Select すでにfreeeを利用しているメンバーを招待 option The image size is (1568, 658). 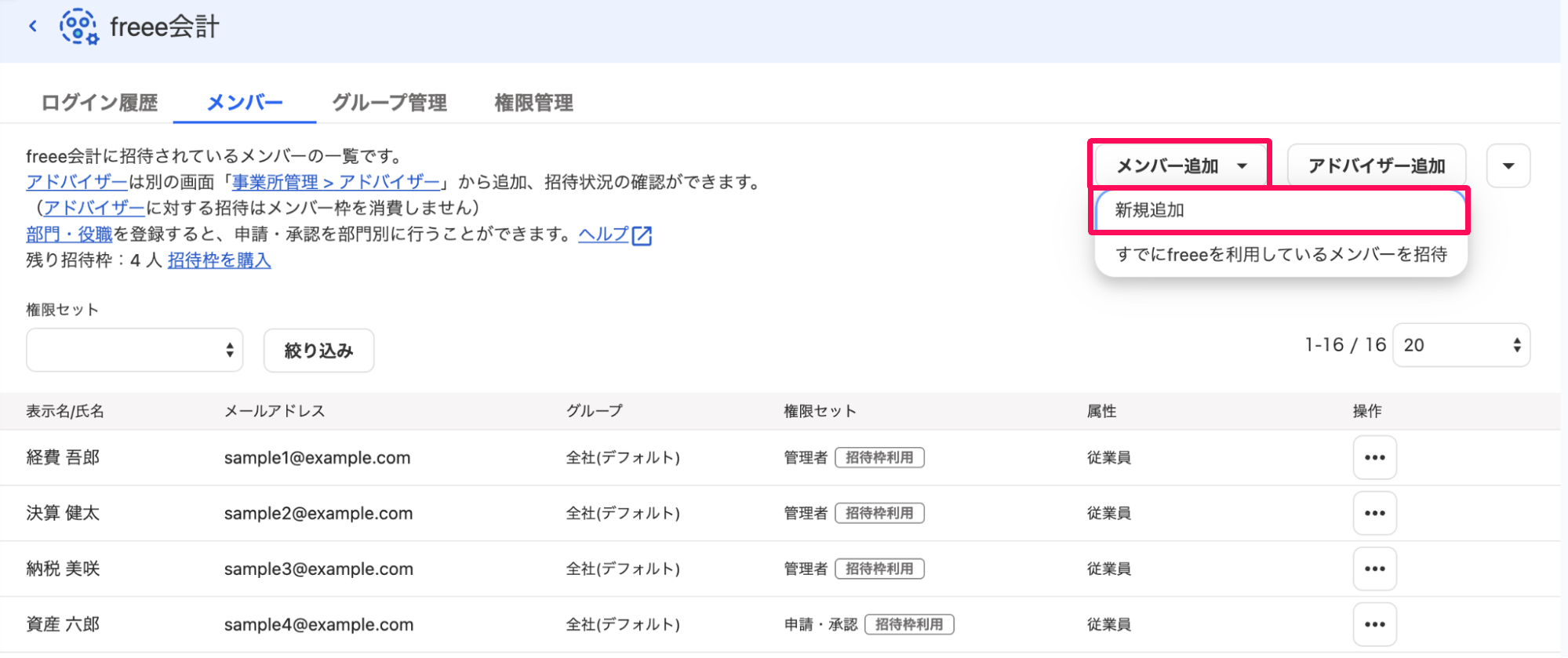(1281, 254)
